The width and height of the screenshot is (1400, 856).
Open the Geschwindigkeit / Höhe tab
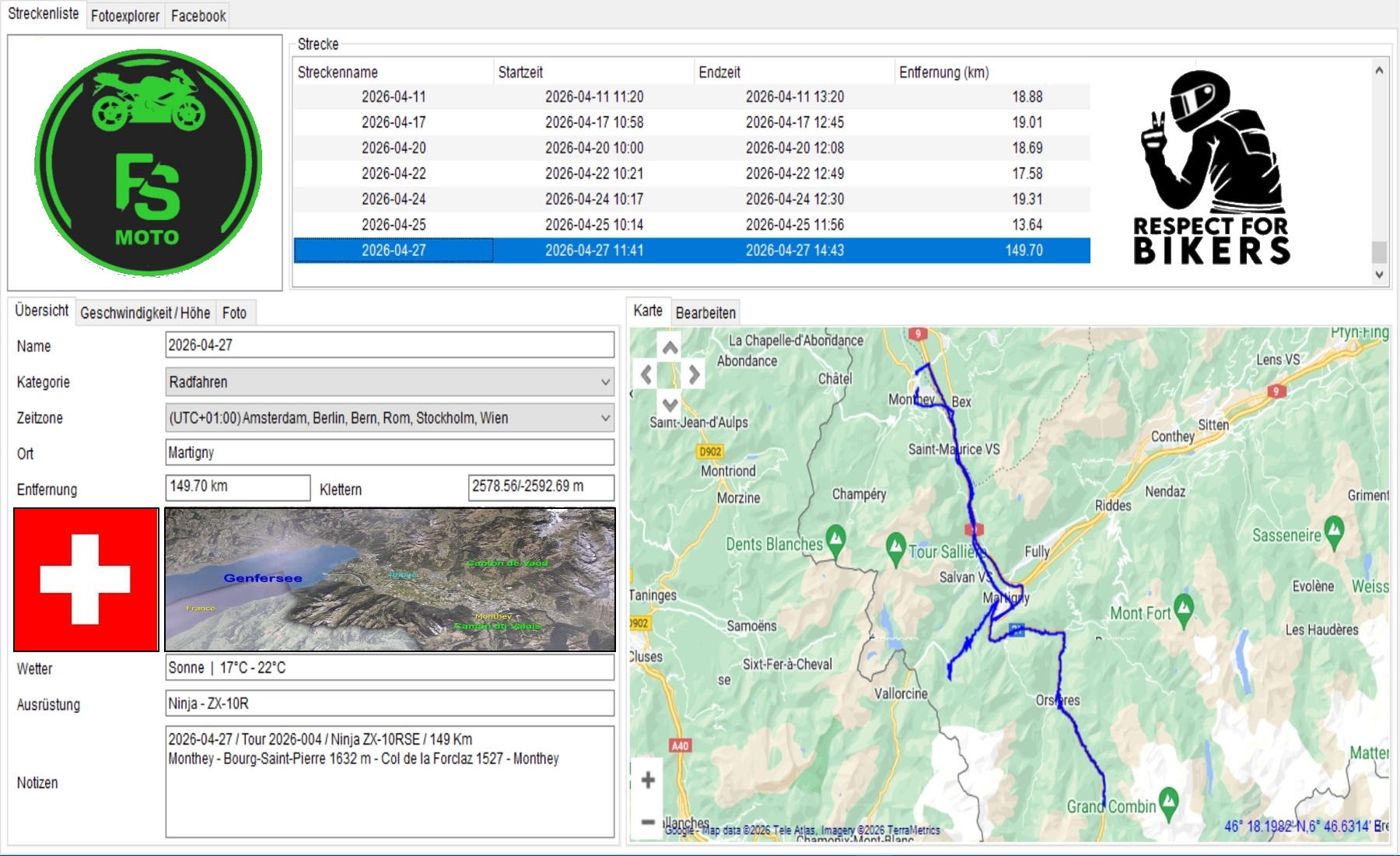(145, 313)
